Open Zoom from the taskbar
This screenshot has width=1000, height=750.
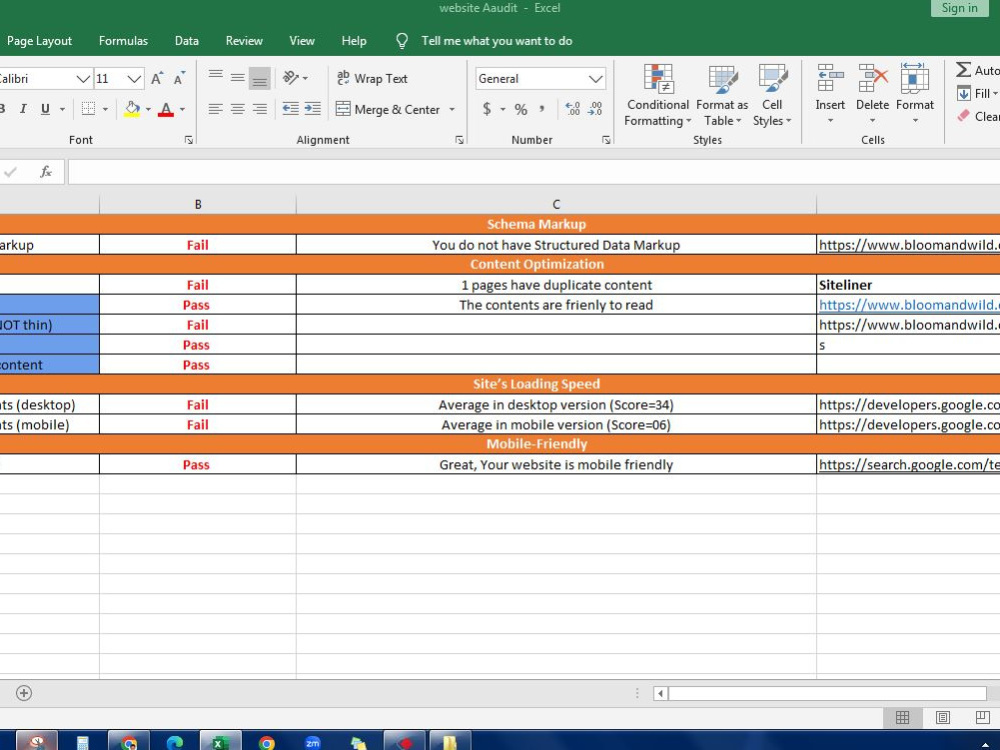point(312,743)
